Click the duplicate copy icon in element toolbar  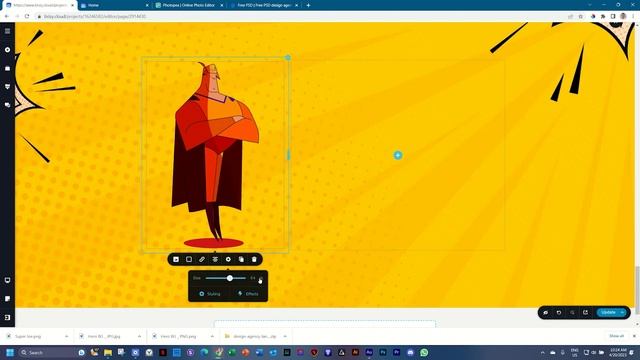pyautogui.click(x=241, y=259)
